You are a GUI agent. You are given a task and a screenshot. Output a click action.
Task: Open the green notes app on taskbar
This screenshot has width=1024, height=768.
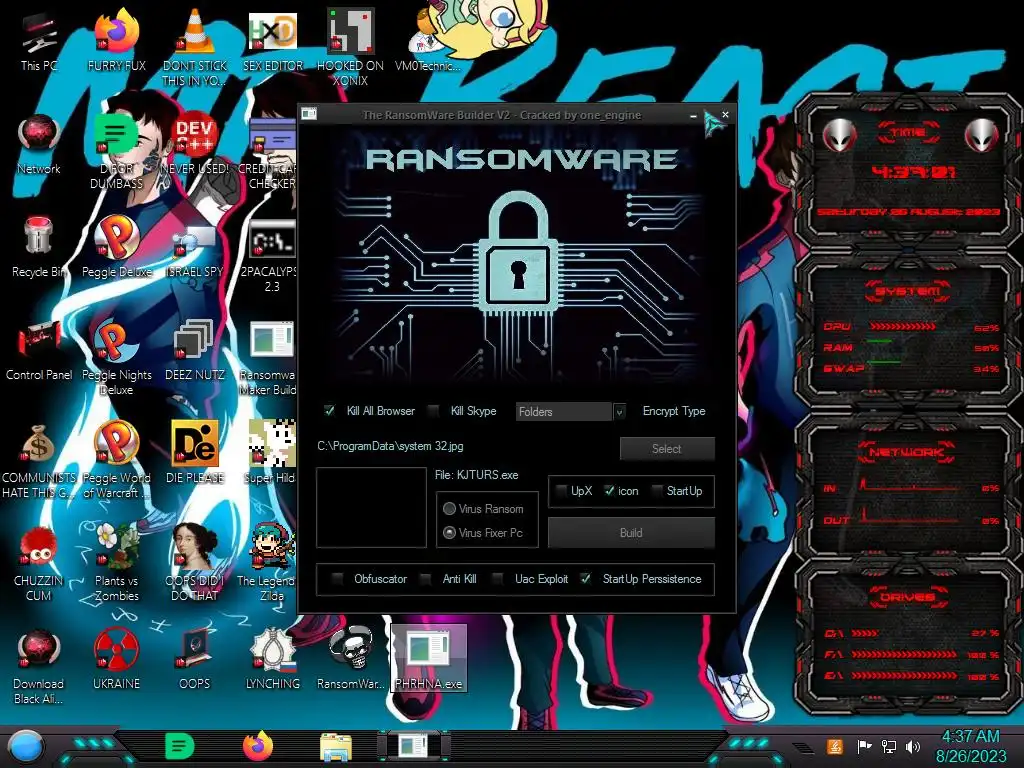pyautogui.click(x=180, y=746)
